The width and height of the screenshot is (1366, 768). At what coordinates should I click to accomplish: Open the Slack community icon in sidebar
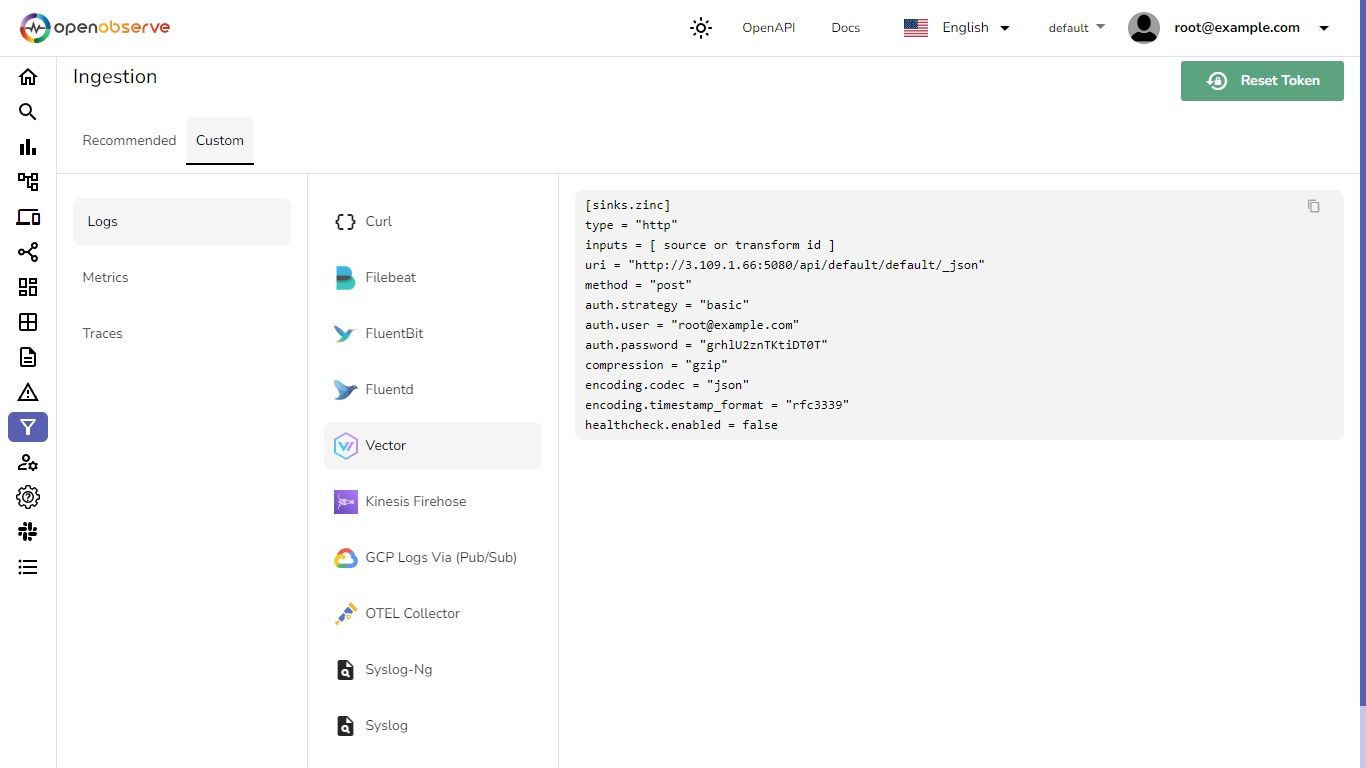[x=27, y=532]
